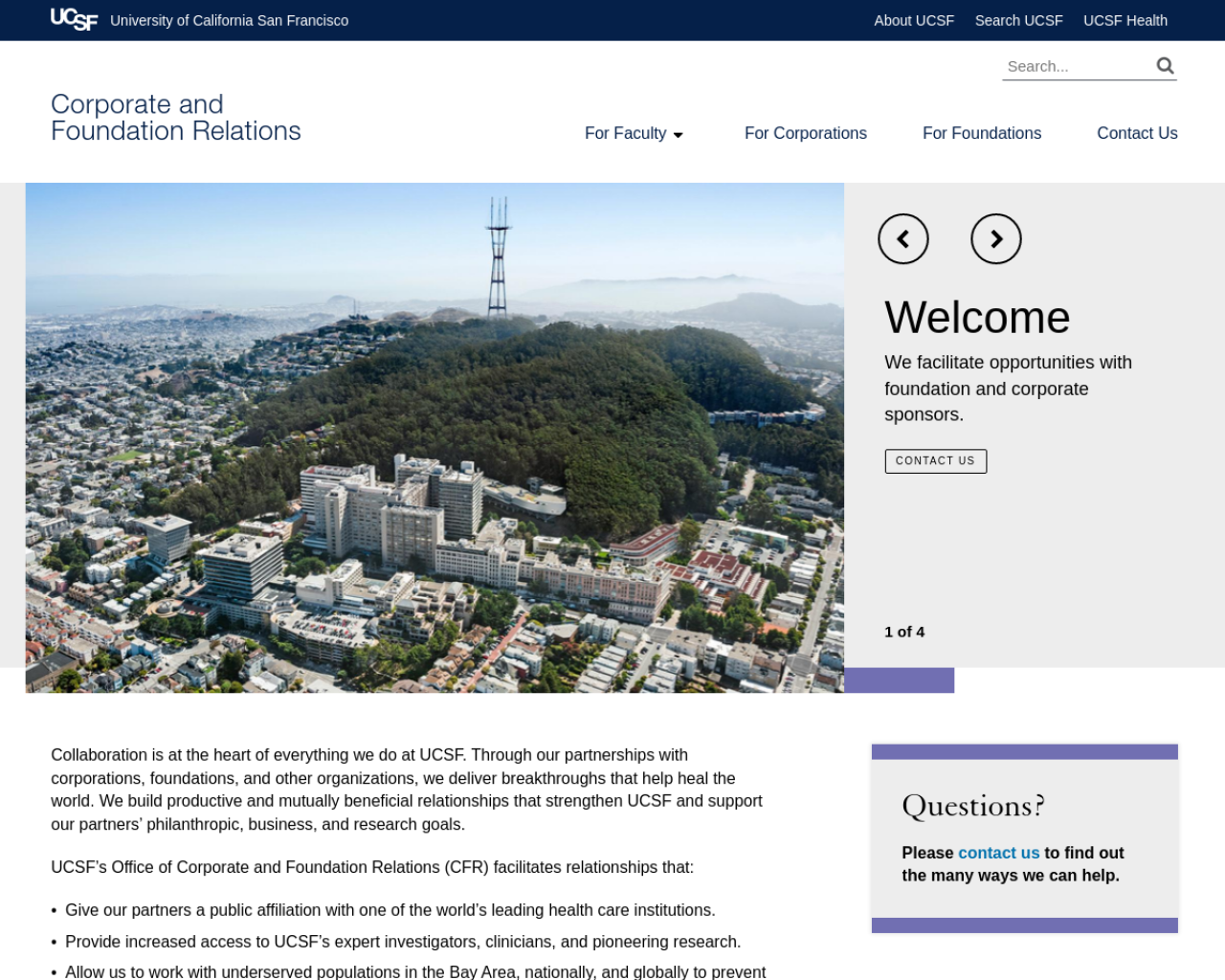Open the Search UCSF link
The image size is (1225, 980).
pyautogui.click(x=1018, y=20)
